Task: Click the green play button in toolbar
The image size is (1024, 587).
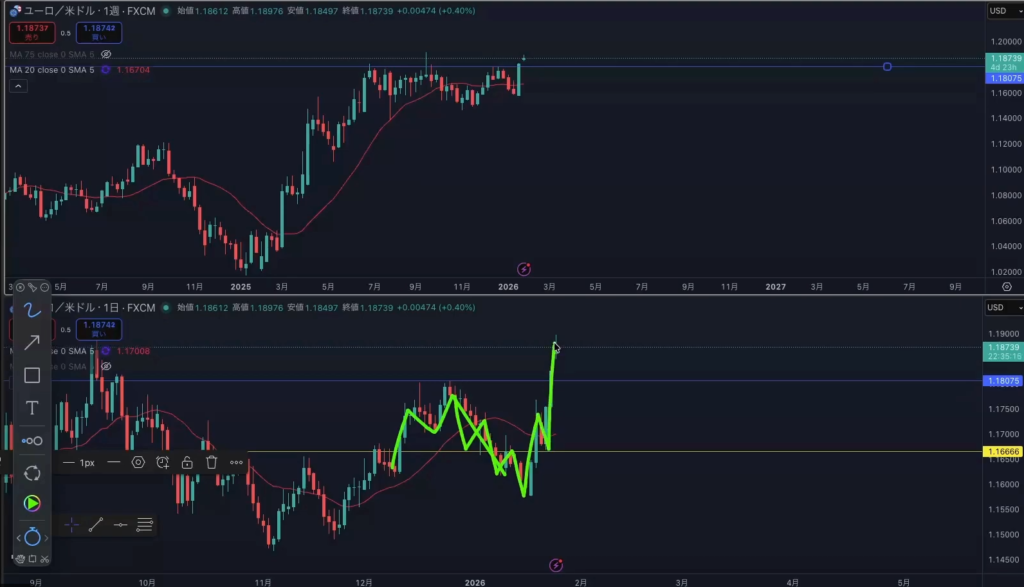Action: (x=32, y=503)
